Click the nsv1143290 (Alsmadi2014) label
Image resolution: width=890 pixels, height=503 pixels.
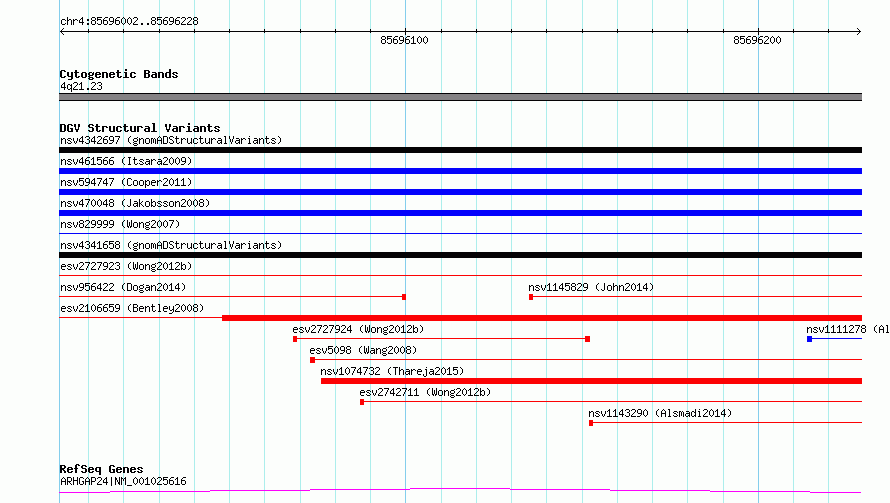pos(660,413)
